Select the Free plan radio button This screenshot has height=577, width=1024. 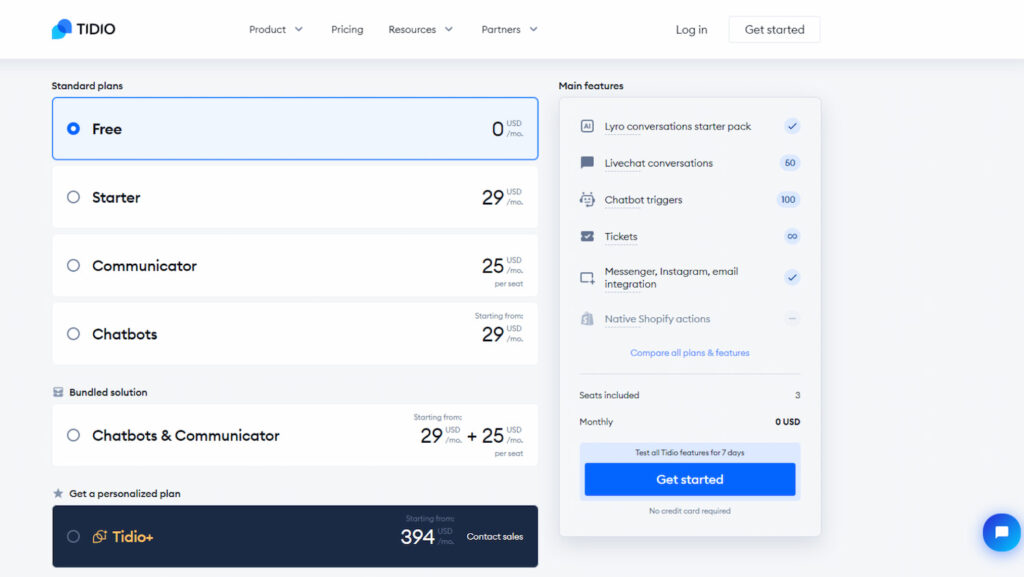73,128
